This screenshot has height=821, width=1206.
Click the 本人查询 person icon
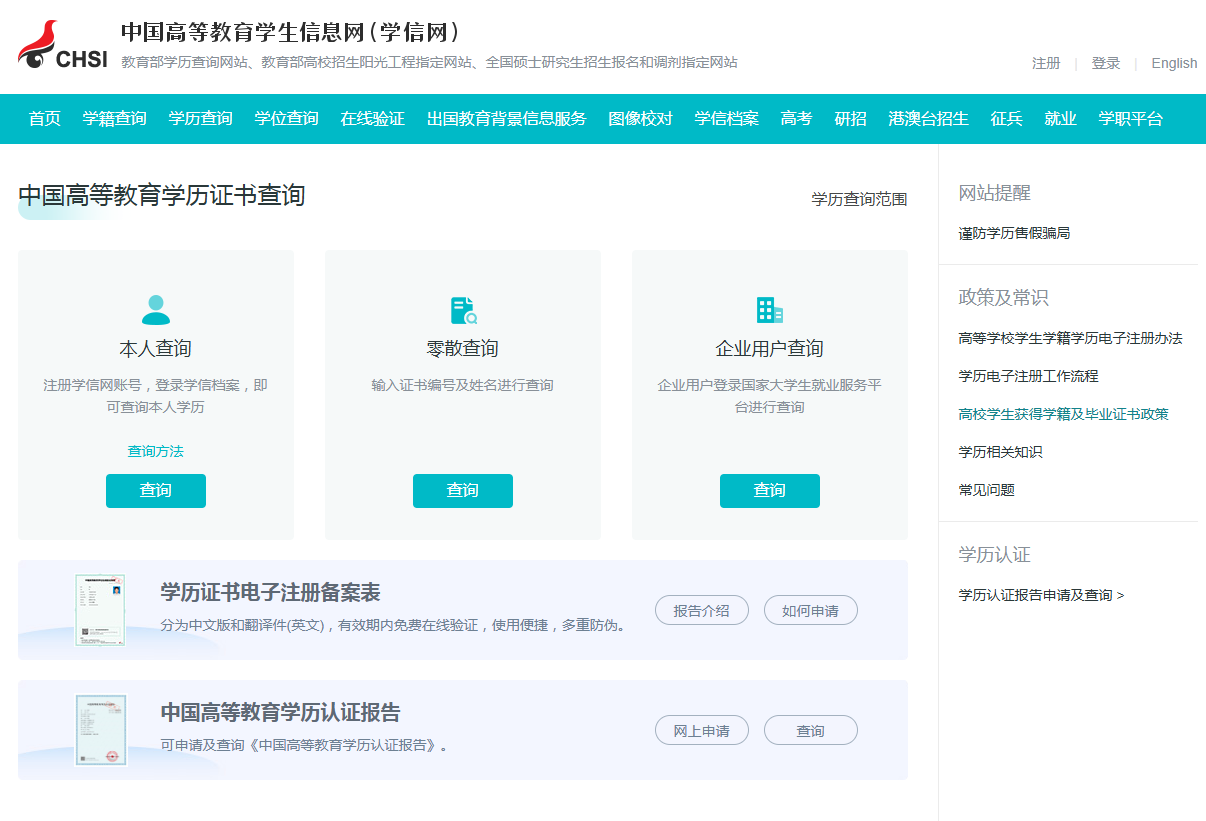pos(156,310)
